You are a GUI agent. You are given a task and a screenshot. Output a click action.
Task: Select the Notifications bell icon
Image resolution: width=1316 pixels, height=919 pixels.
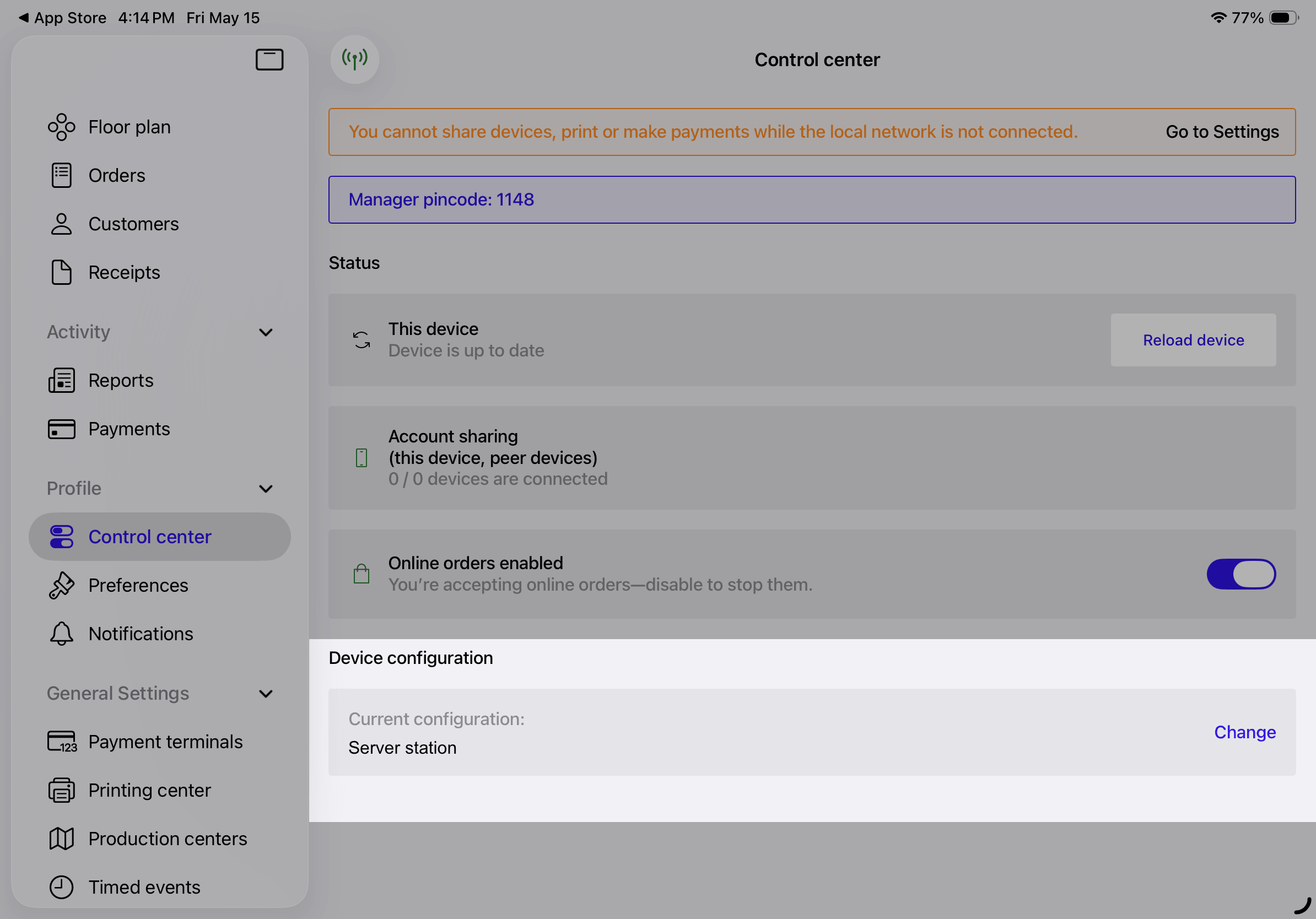61,634
